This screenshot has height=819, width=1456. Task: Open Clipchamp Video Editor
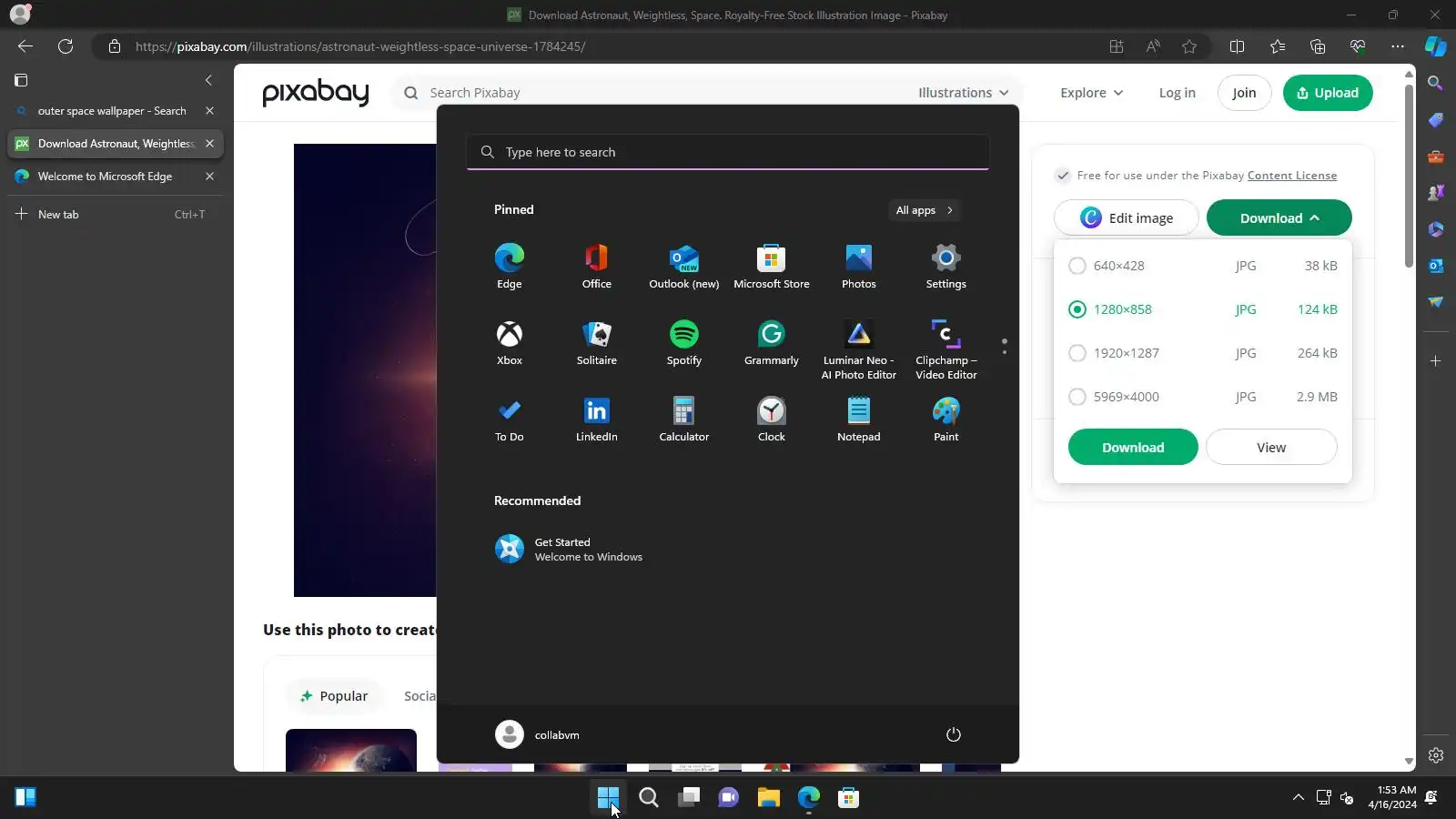click(945, 349)
